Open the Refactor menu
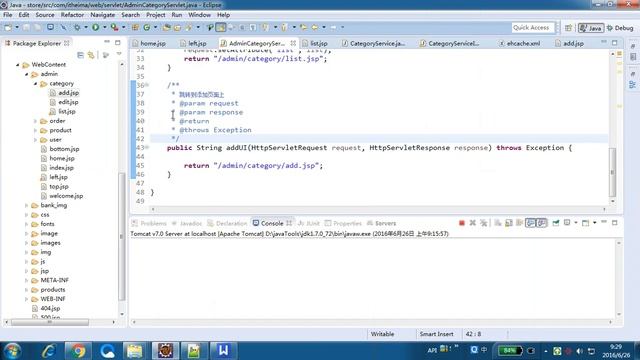The height and width of the screenshot is (360, 640). coord(72,15)
